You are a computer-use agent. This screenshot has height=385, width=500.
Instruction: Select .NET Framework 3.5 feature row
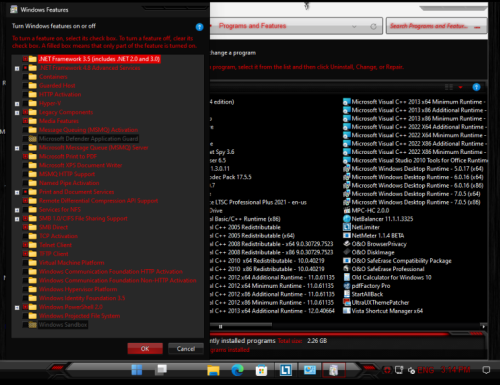coord(99,59)
